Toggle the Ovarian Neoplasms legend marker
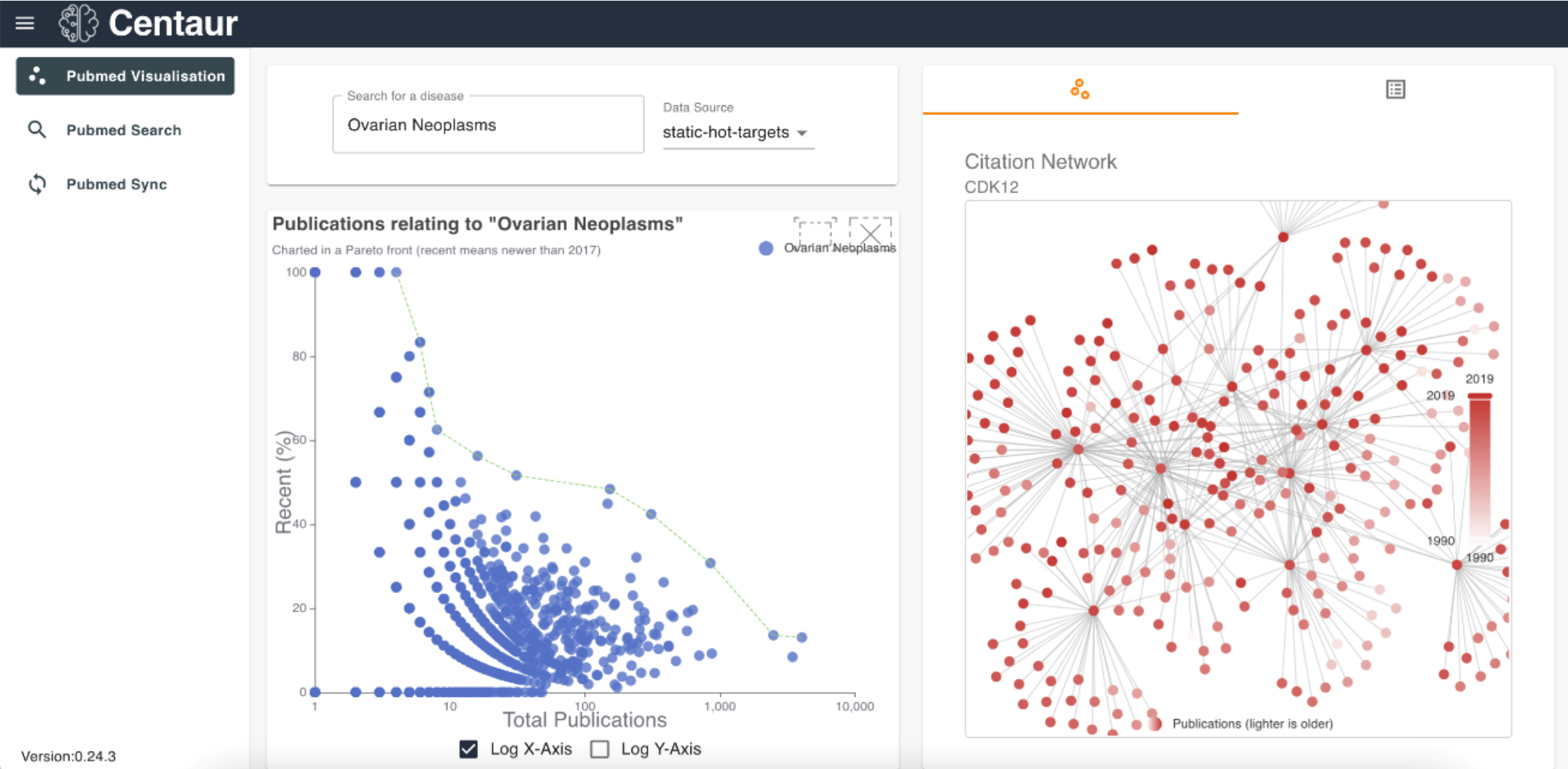Screen dimensions: 1568x769 tap(765, 248)
